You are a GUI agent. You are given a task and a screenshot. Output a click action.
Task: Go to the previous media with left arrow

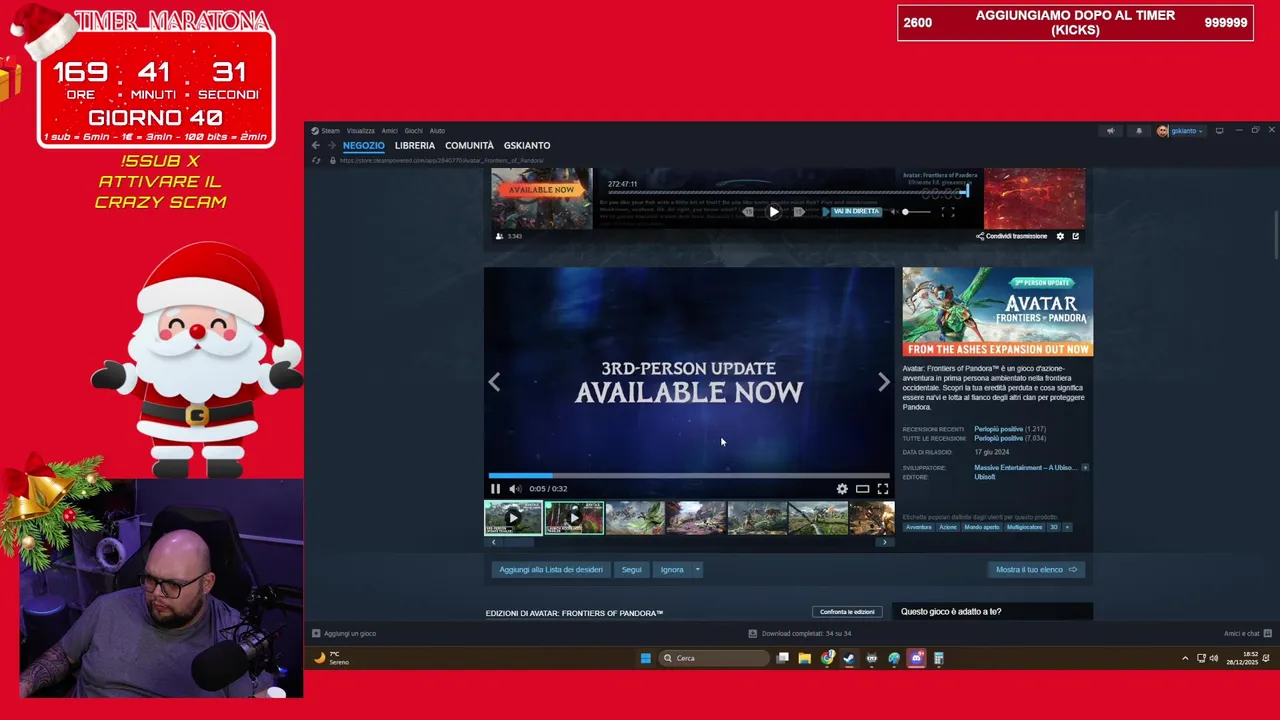494,382
